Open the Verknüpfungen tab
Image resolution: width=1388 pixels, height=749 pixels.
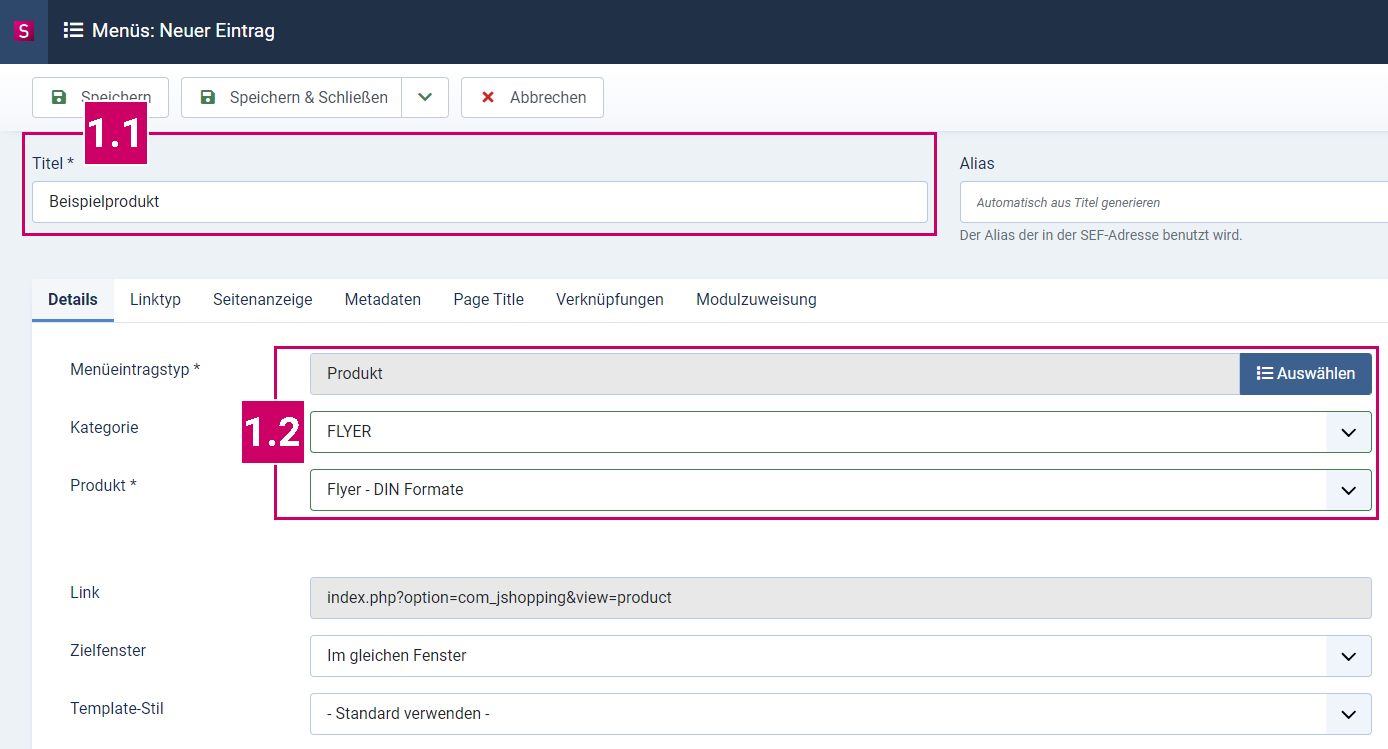(x=610, y=300)
